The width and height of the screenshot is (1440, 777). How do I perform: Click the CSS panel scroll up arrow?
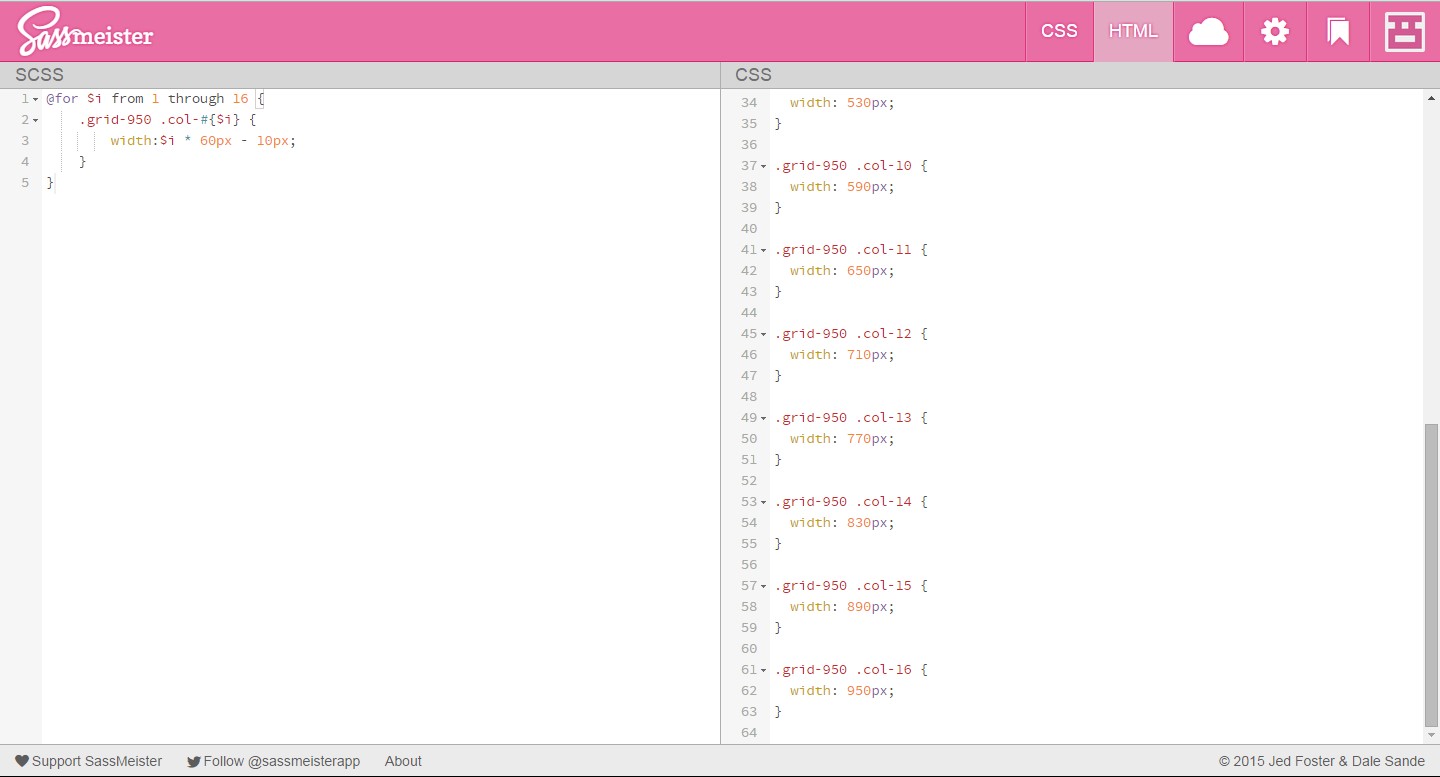[x=1431, y=97]
